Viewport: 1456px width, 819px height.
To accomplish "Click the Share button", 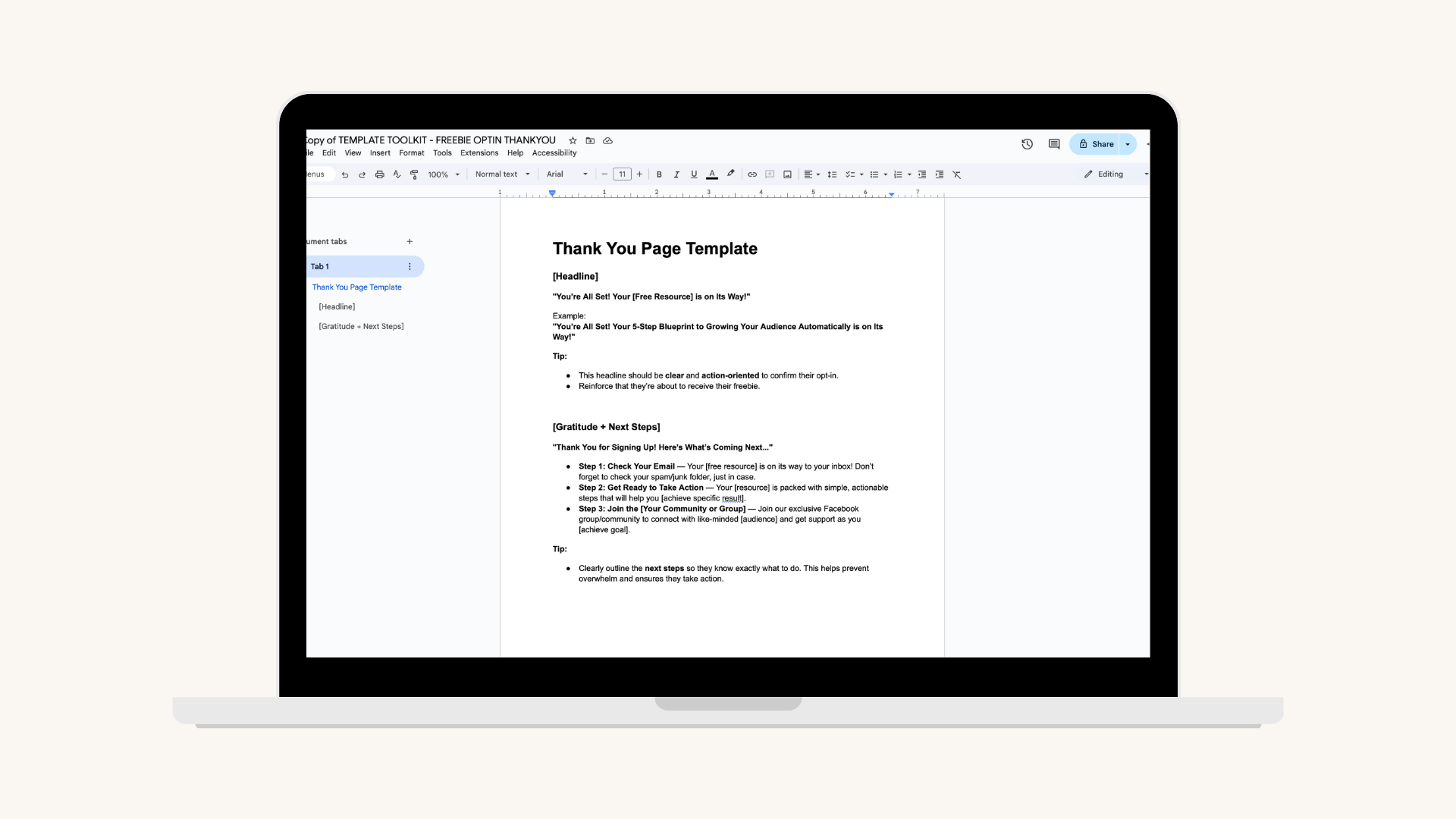I will (x=1096, y=144).
